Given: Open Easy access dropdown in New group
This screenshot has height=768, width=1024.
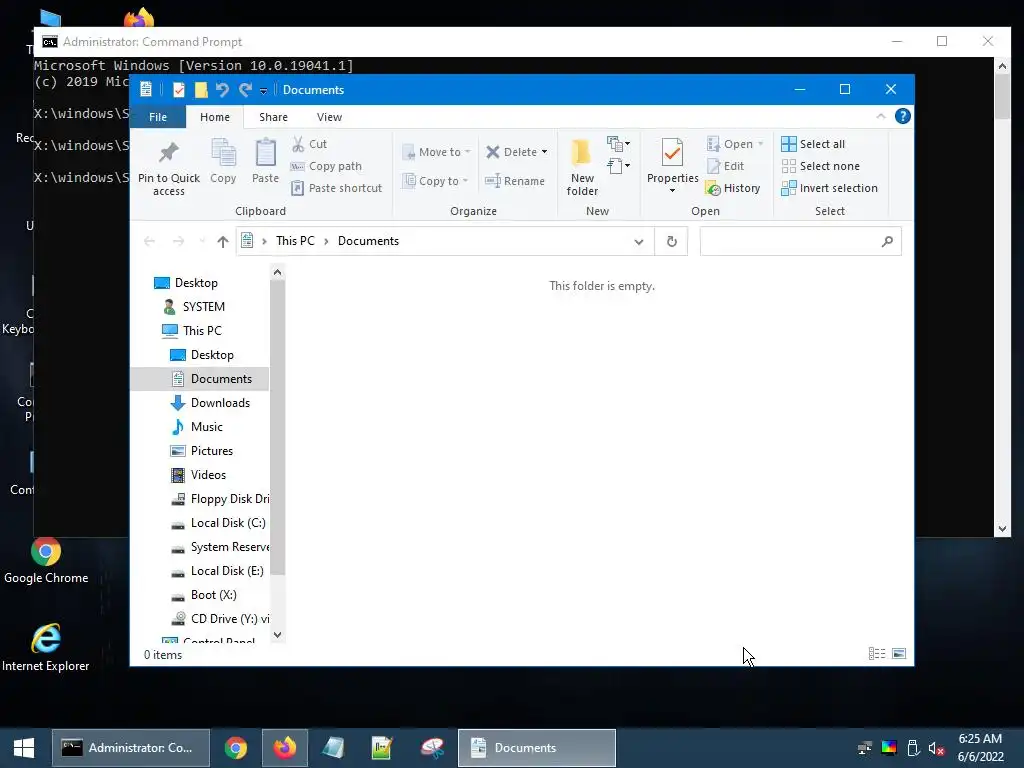Looking at the screenshot, I should [x=618, y=166].
